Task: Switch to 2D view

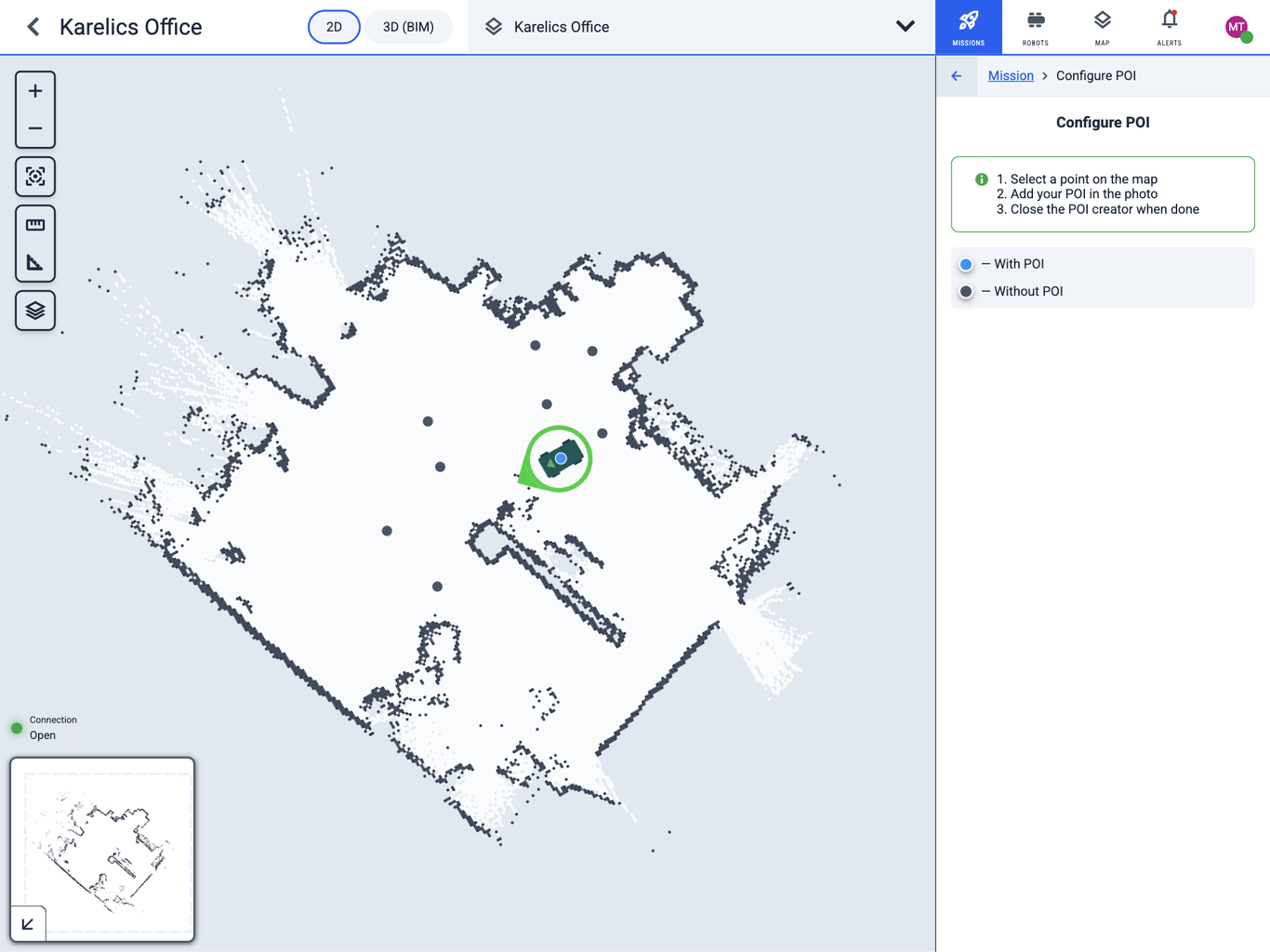Action: 334,27
